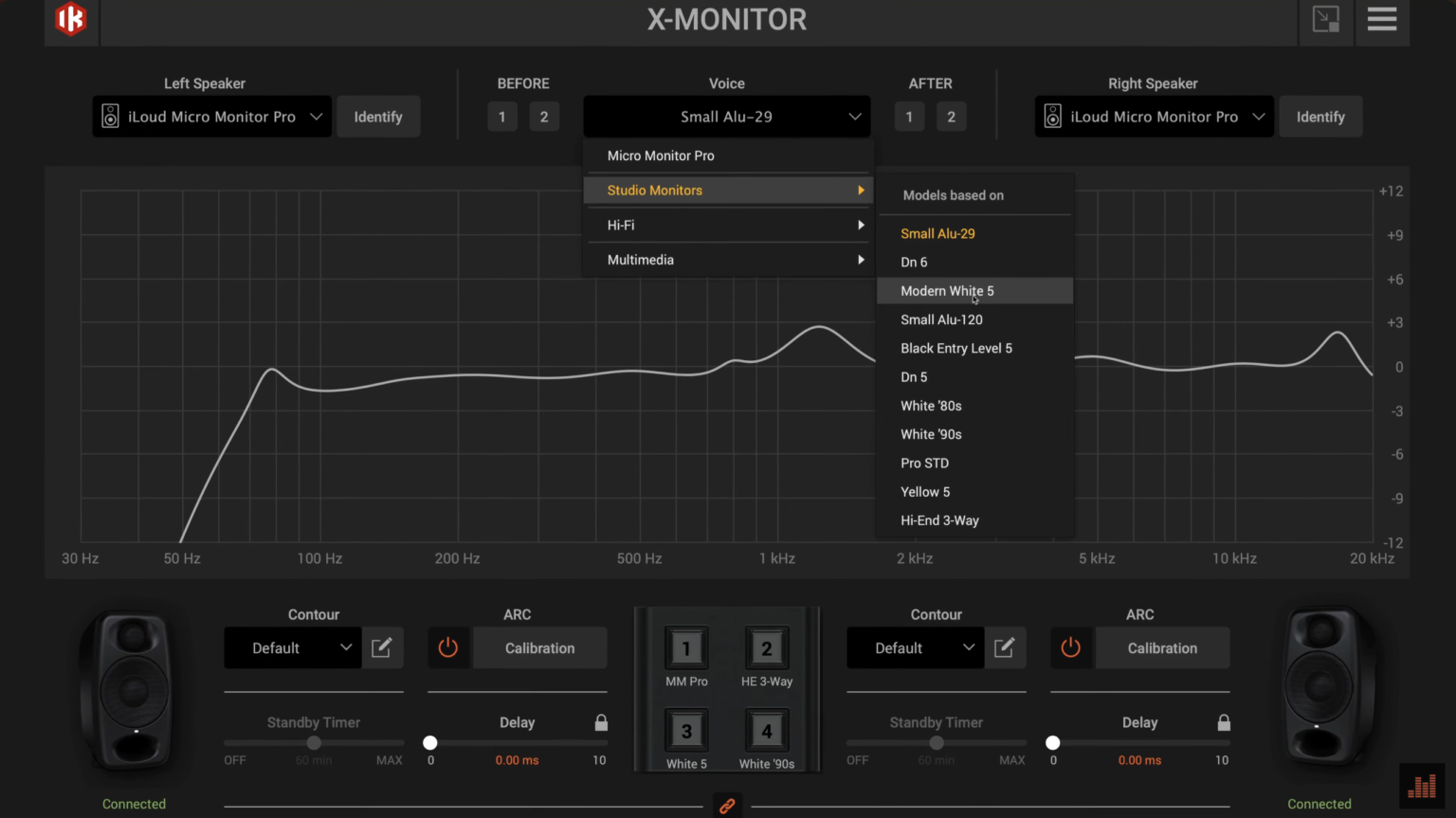Choose Micro Monitor Pro voice
Image resolution: width=1456 pixels, height=818 pixels.
point(728,155)
